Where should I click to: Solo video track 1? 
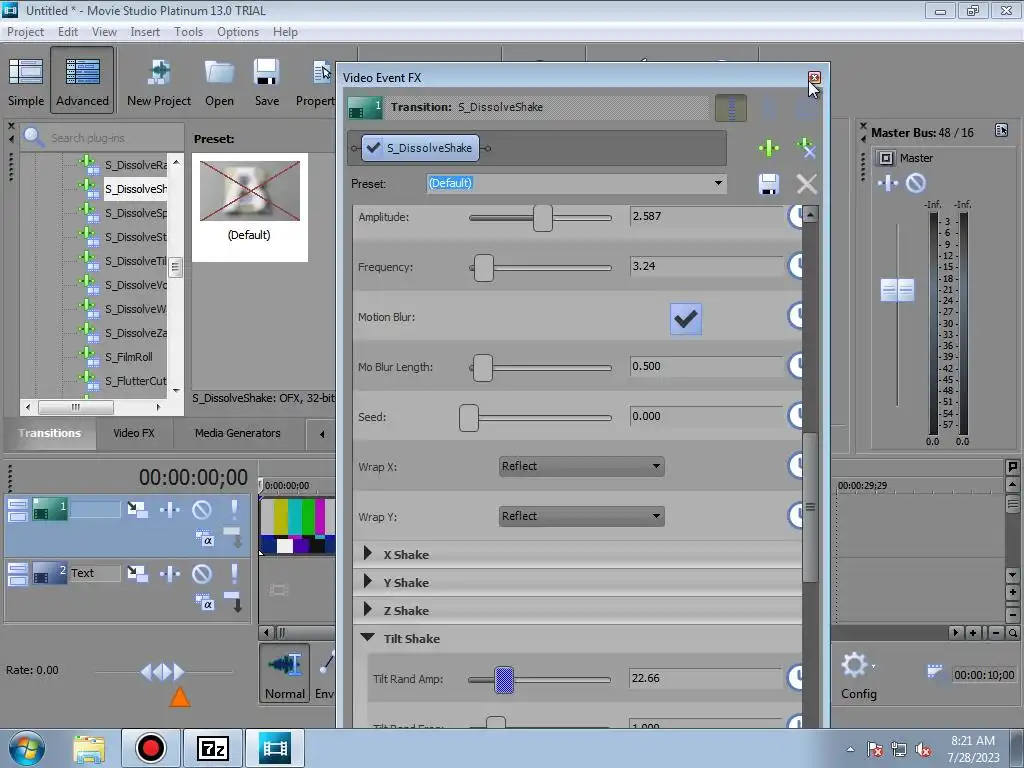[x=234, y=509]
